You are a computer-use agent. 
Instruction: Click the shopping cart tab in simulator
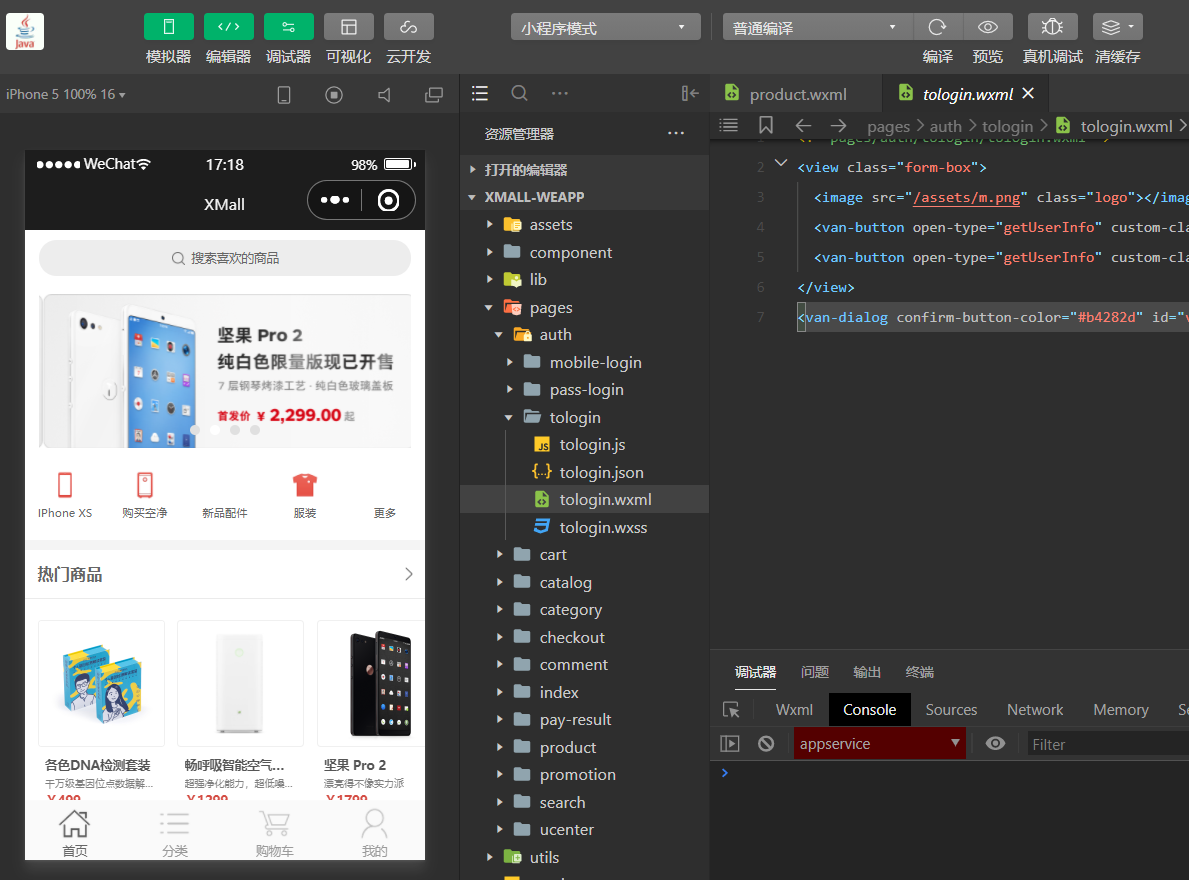click(x=275, y=834)
